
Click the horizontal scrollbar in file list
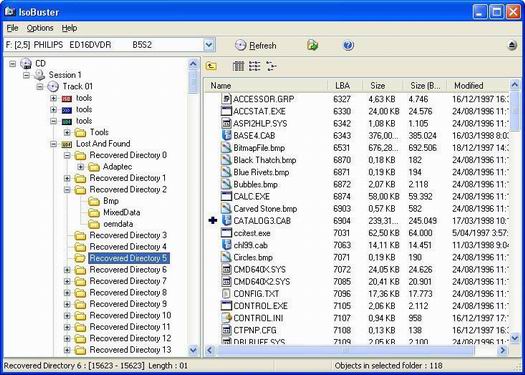click(356, 350)
